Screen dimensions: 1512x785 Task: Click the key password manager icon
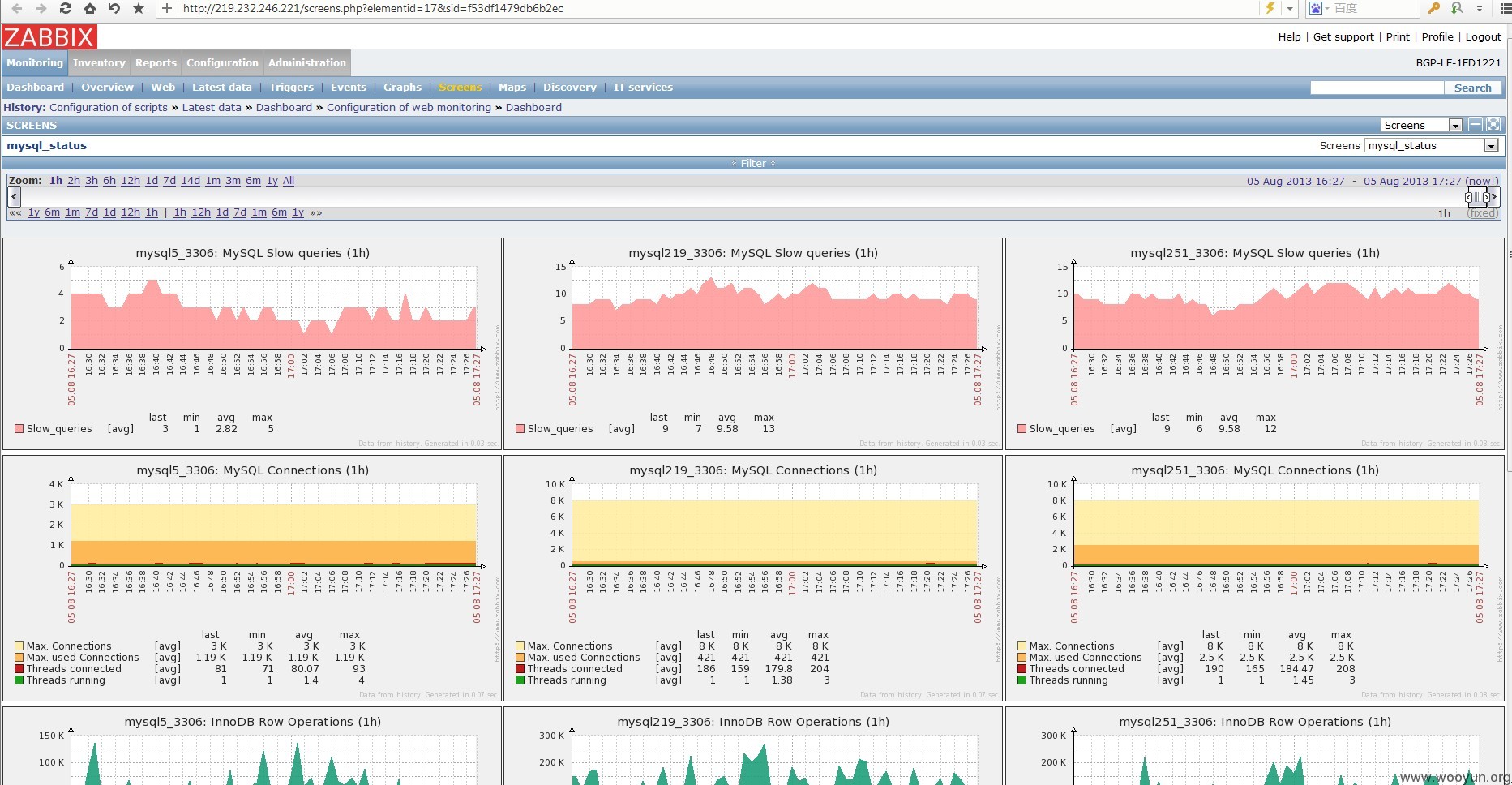pyautogui.click(x=1434, y=8)
